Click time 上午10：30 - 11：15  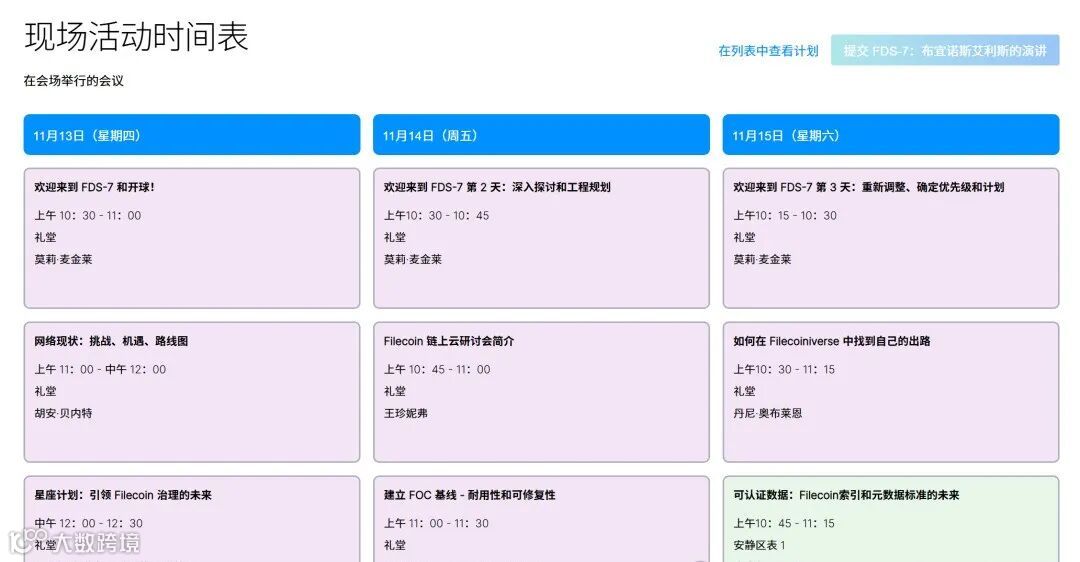pyautogui.click(x=784, y=369)
